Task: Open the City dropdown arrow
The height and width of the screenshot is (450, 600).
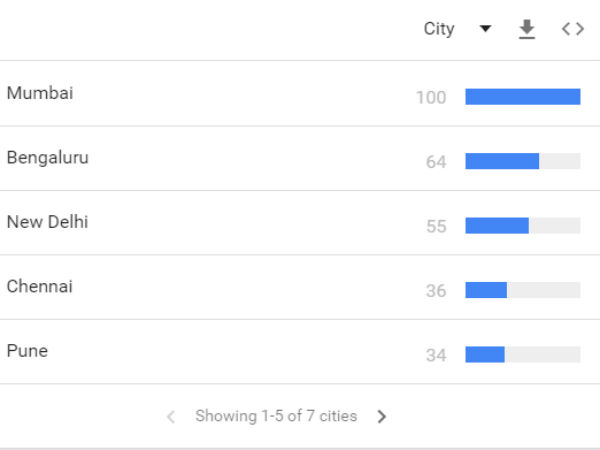Action: pos(485,29)
